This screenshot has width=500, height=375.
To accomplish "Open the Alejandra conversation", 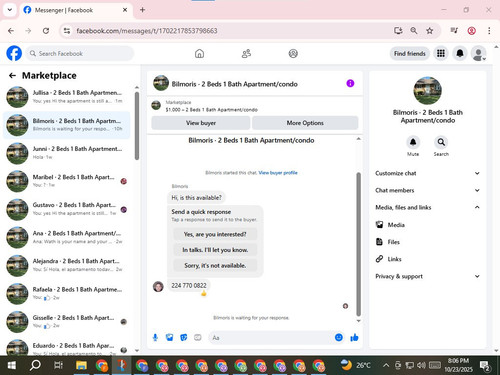I will point(67,265).
